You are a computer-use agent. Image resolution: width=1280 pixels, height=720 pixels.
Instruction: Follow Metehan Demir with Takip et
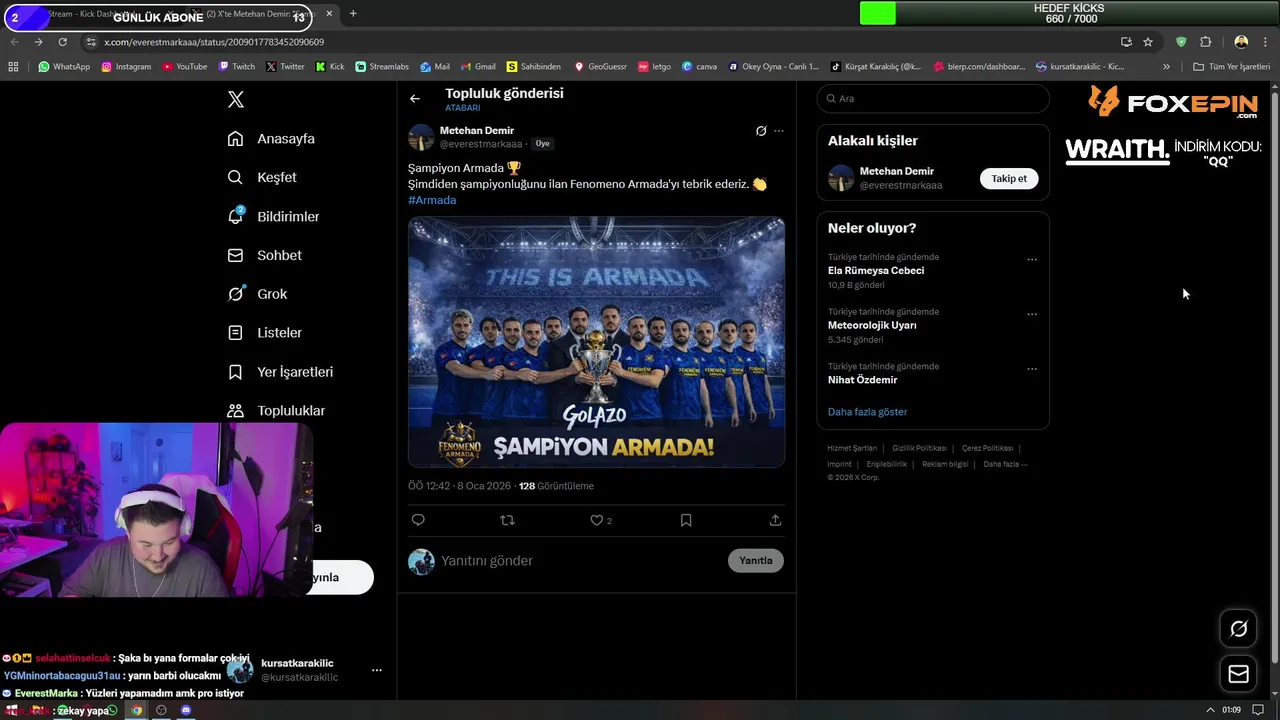[x=1009, y=178]
